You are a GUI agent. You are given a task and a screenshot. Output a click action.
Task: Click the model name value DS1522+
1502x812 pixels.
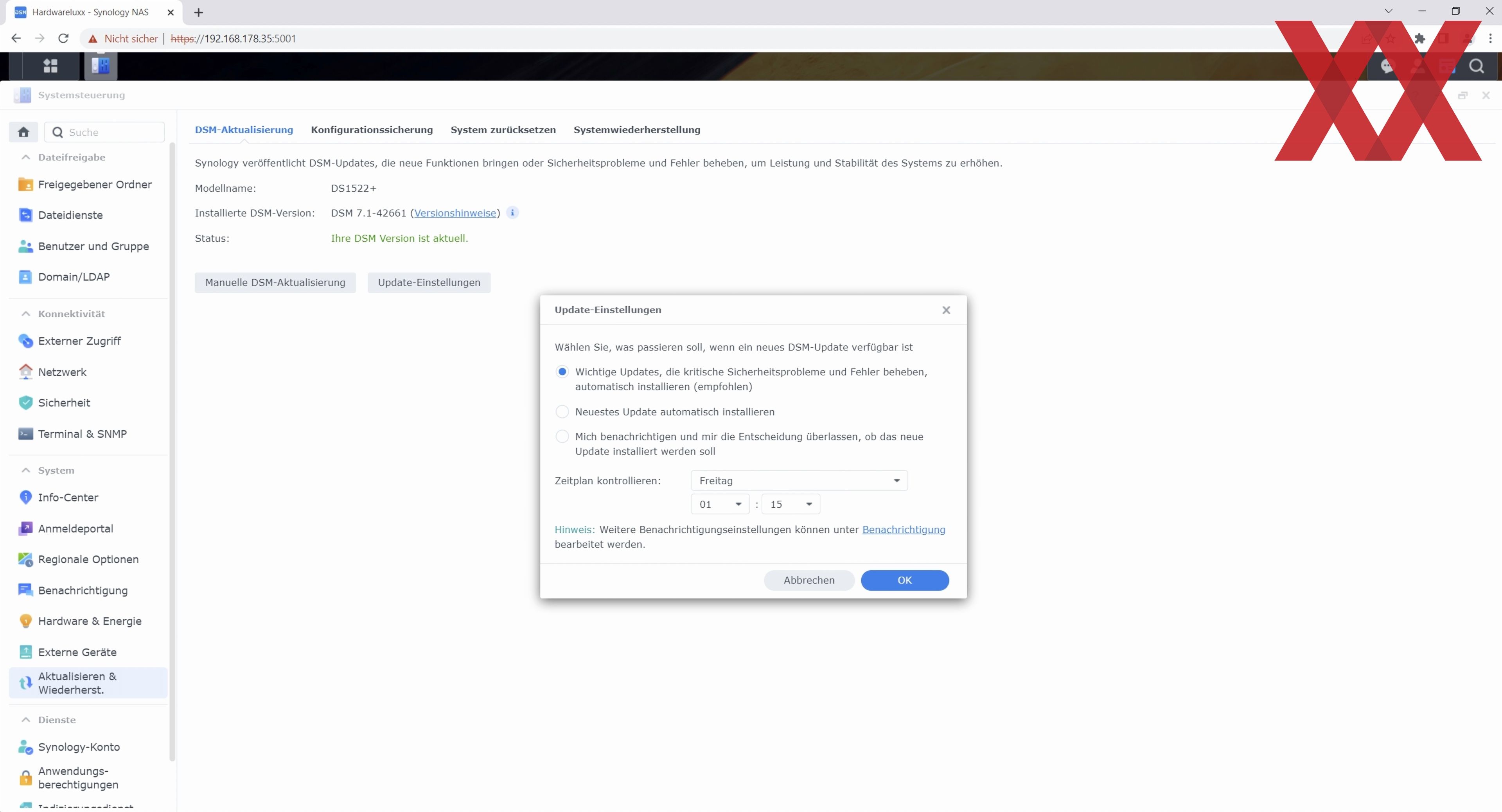353,188
